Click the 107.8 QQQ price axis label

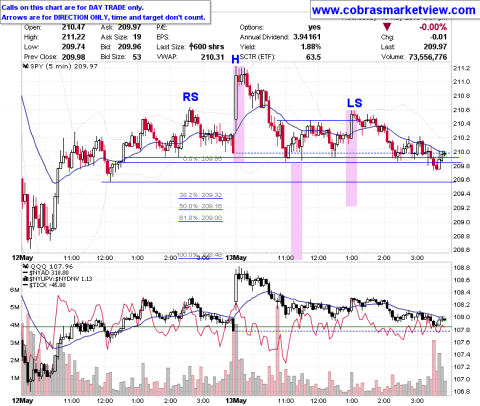[462, 330]
